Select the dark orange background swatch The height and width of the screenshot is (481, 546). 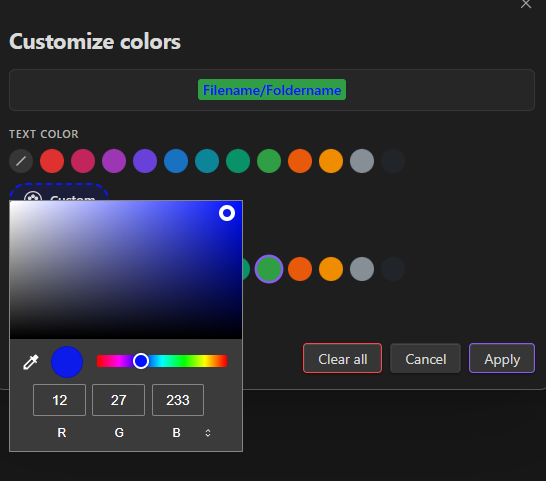(300, 269)
